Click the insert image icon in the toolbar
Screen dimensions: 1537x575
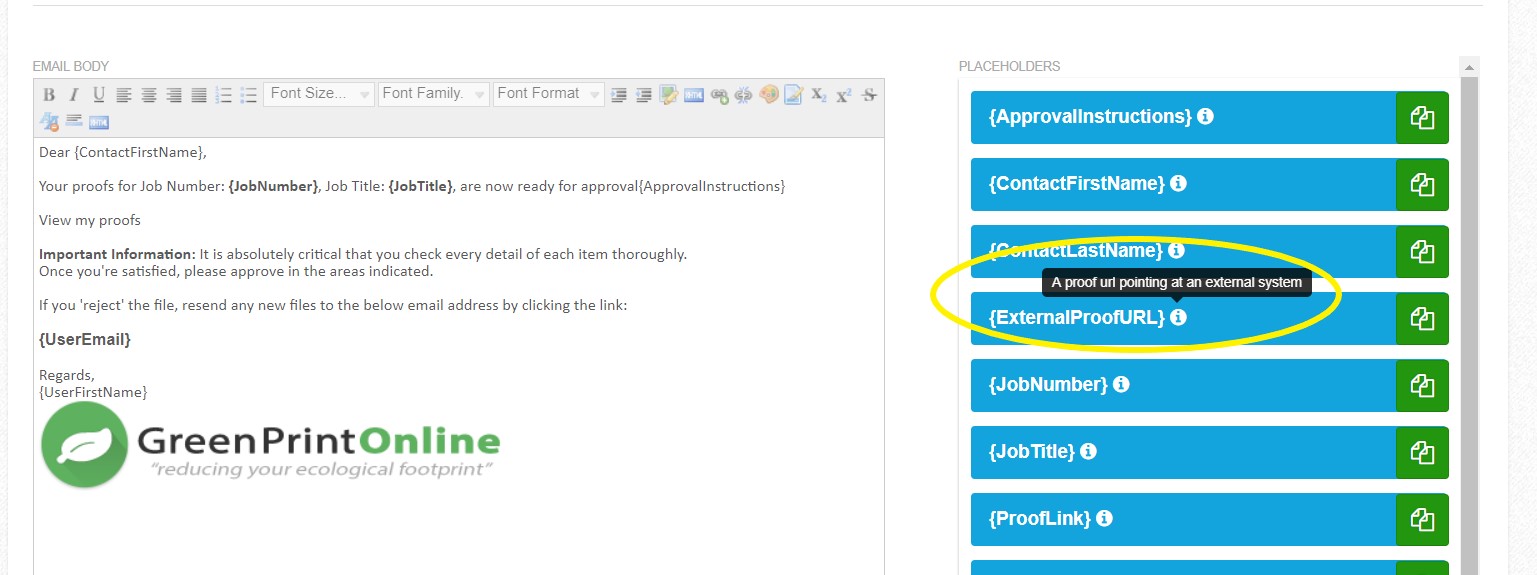click(x=669, y=95)
